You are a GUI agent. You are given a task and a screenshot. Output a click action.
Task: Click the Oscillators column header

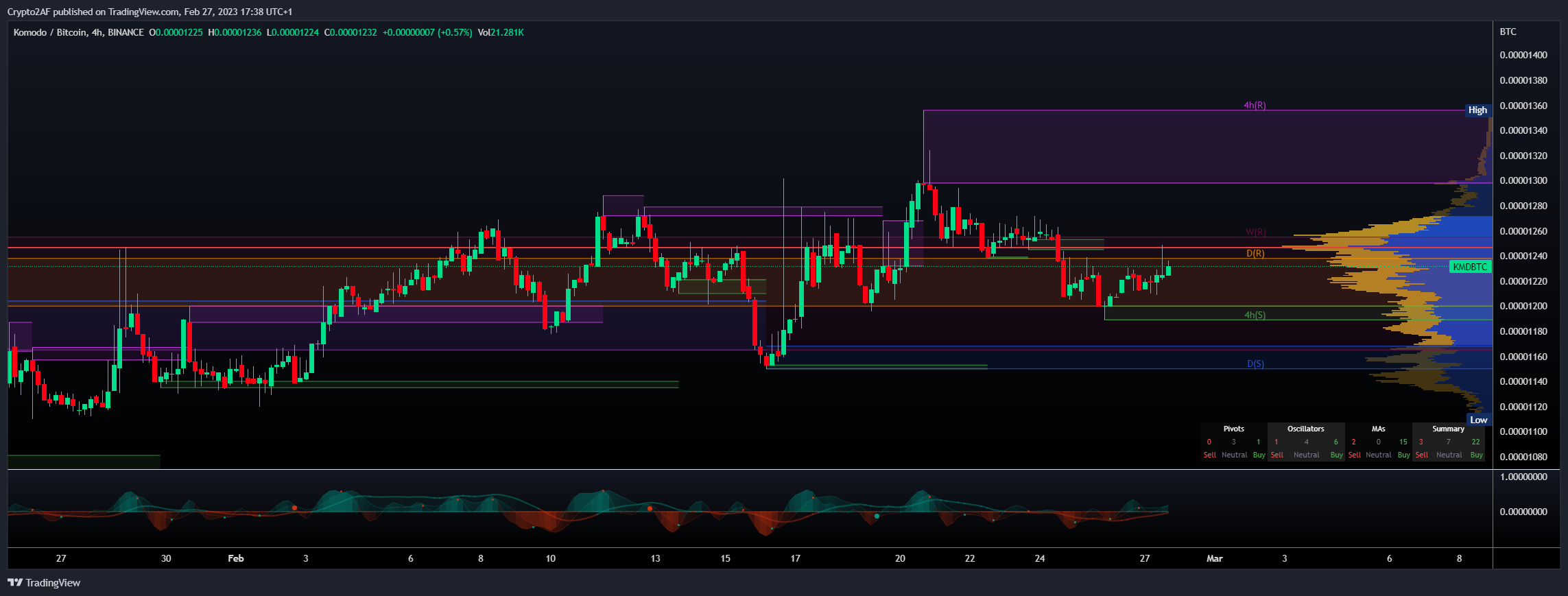[x=1306, y=429]
